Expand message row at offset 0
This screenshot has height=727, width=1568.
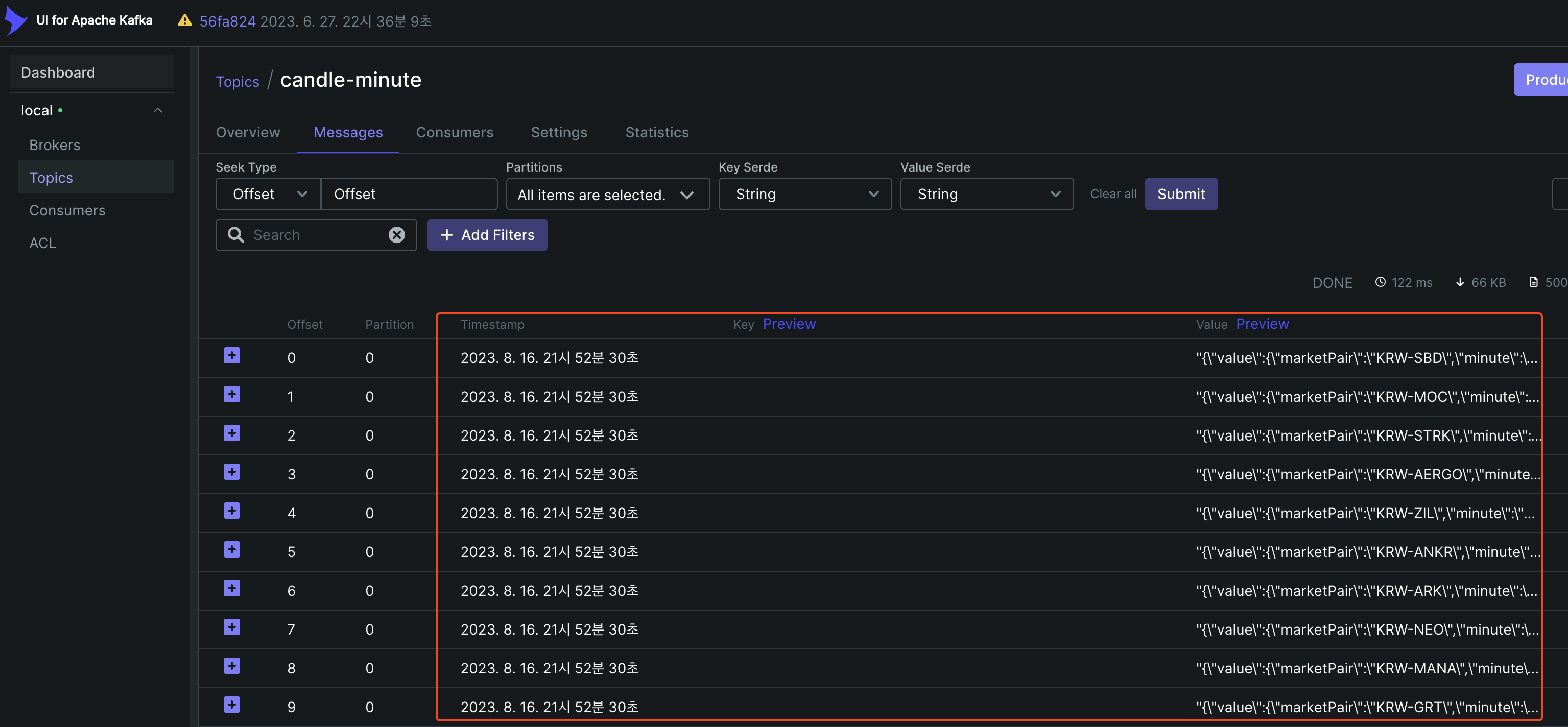tap(231, 356)
